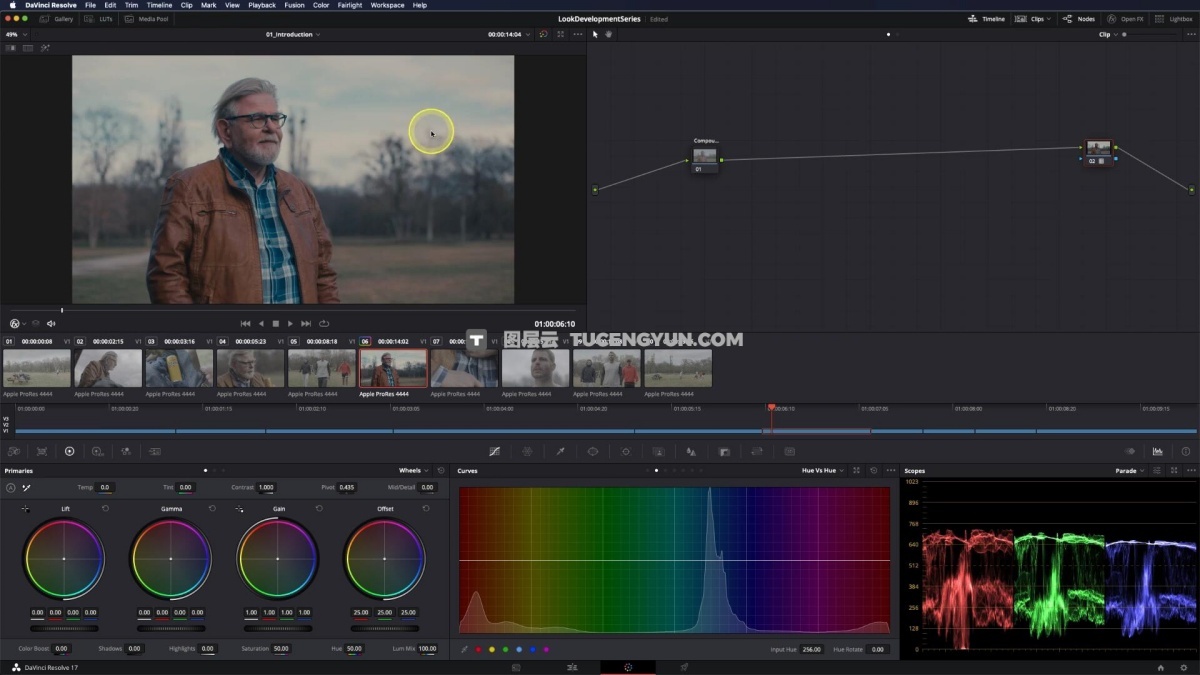Open the Open FX panel
This screenshot has height=675, width=1200.
click(1126, 19)
